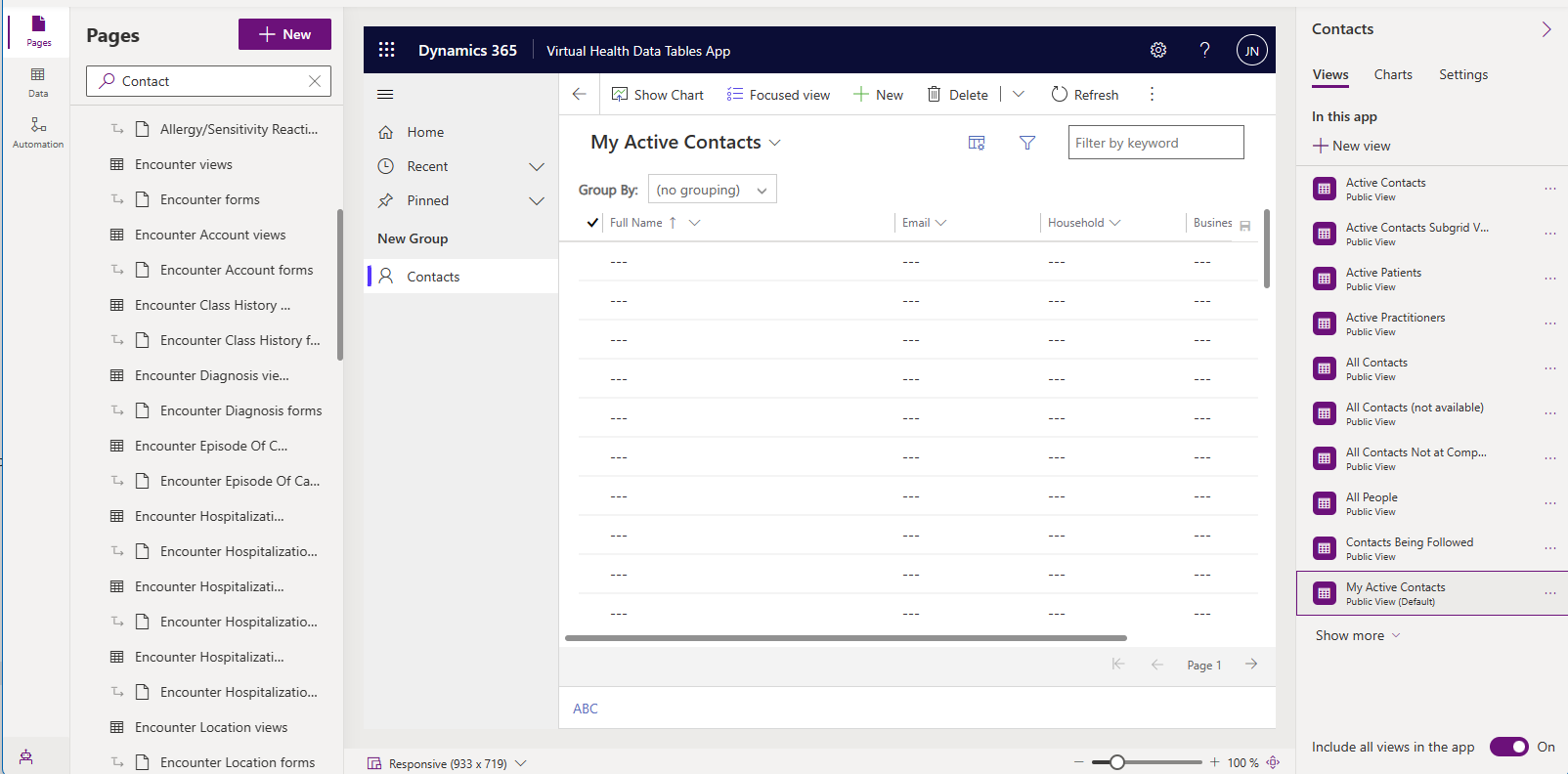Open the Full Name column dropdown
This screenshot has height=774, width=1568.
(x=694, y=223)
